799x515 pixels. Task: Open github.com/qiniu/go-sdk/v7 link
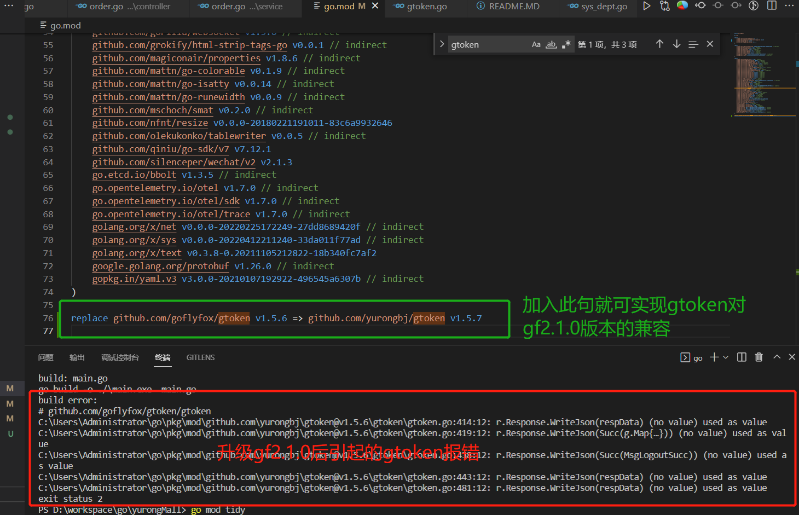pos(161,149)
